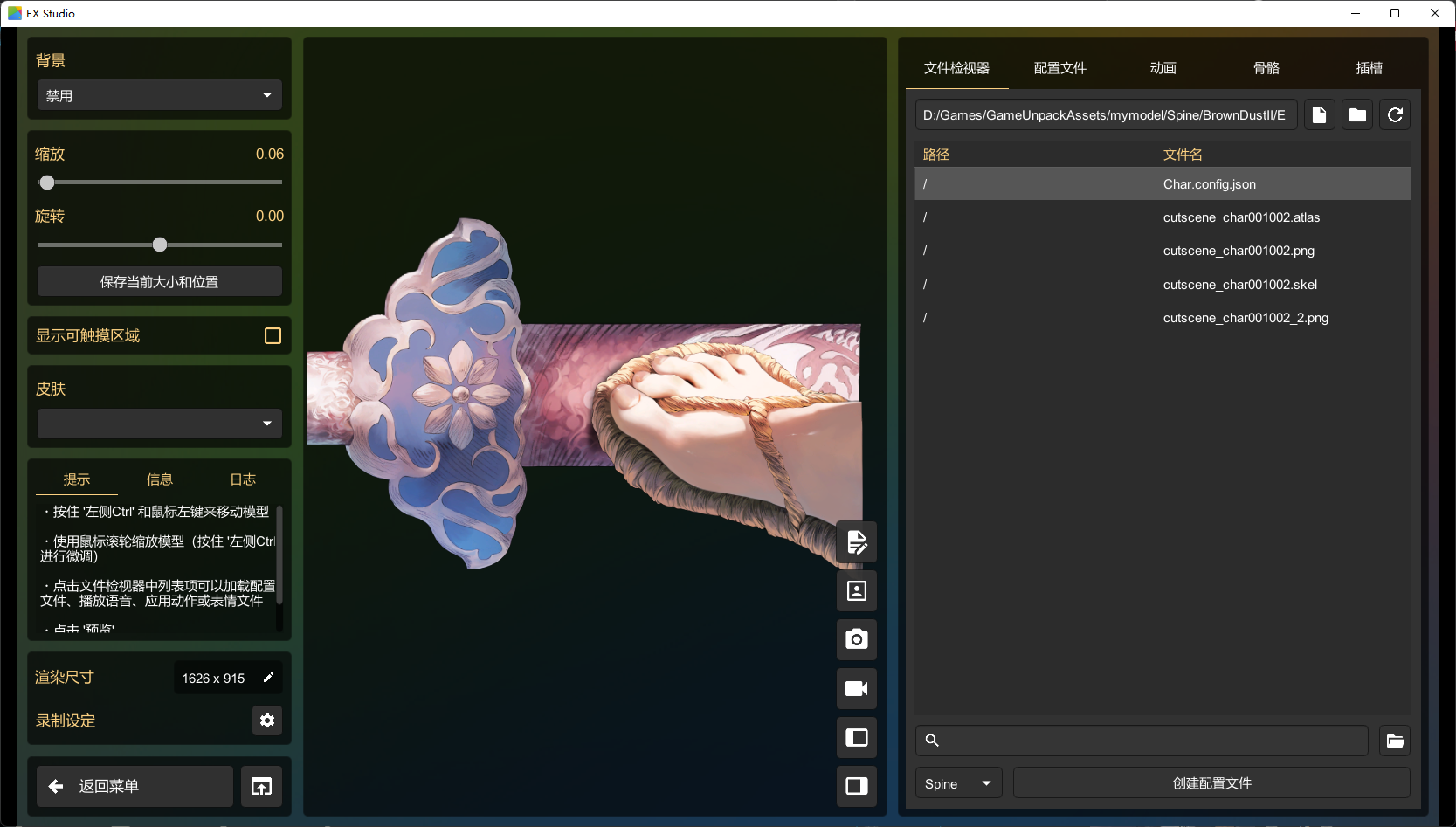Select the 日志 tab

(x=243, y=479)
